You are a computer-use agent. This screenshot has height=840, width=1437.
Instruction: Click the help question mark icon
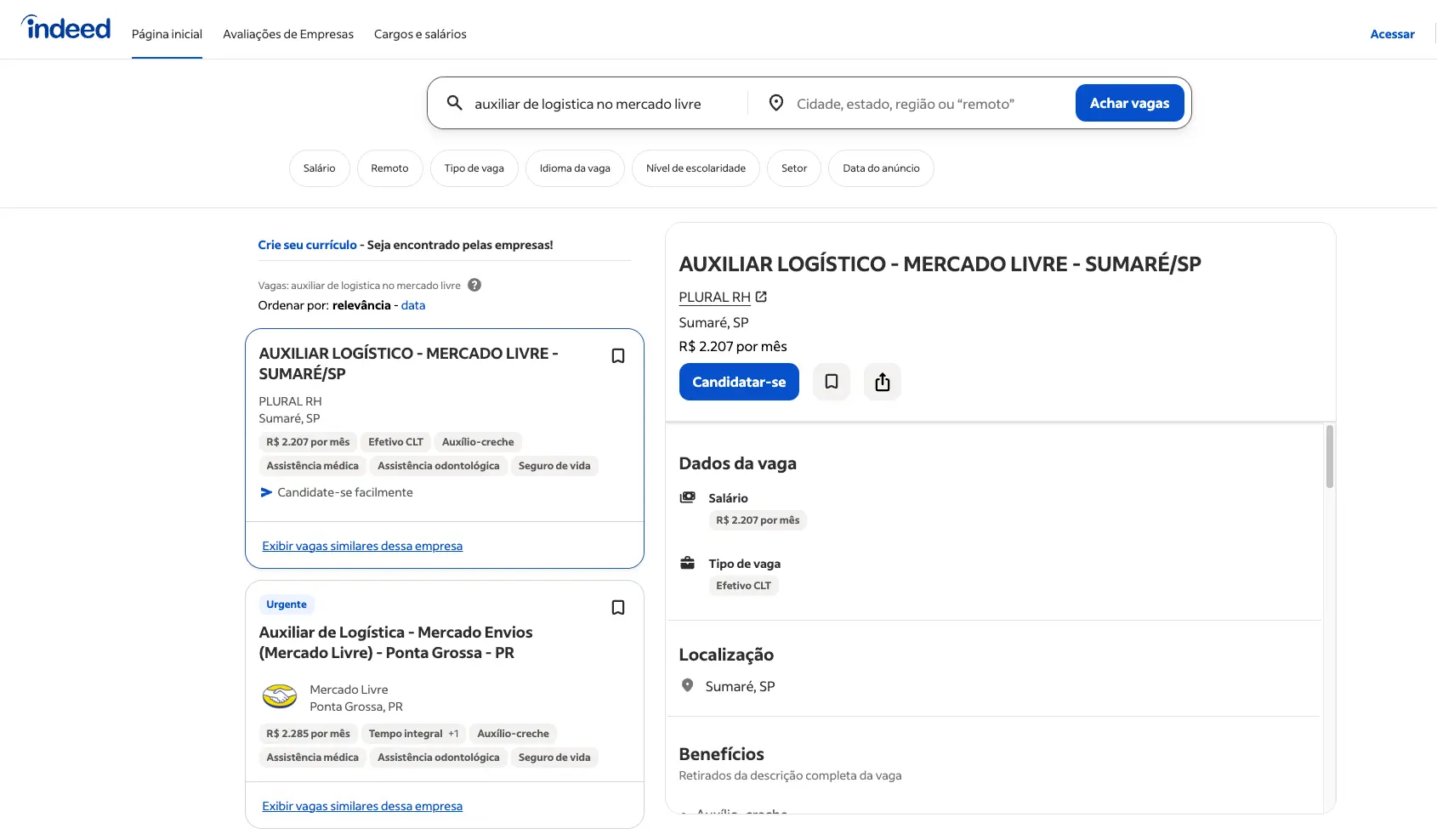tap(474, 286)
